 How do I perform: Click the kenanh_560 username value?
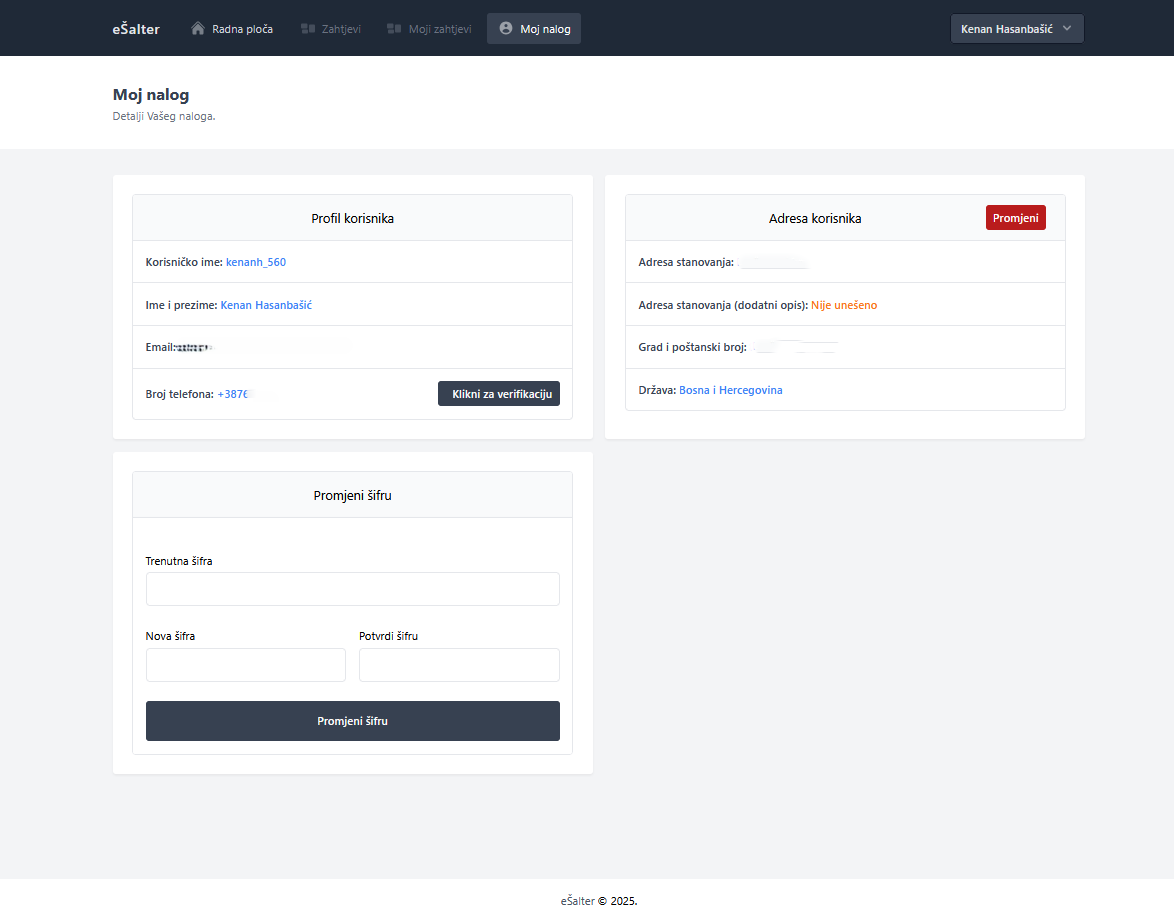click(x=256, y=262)
